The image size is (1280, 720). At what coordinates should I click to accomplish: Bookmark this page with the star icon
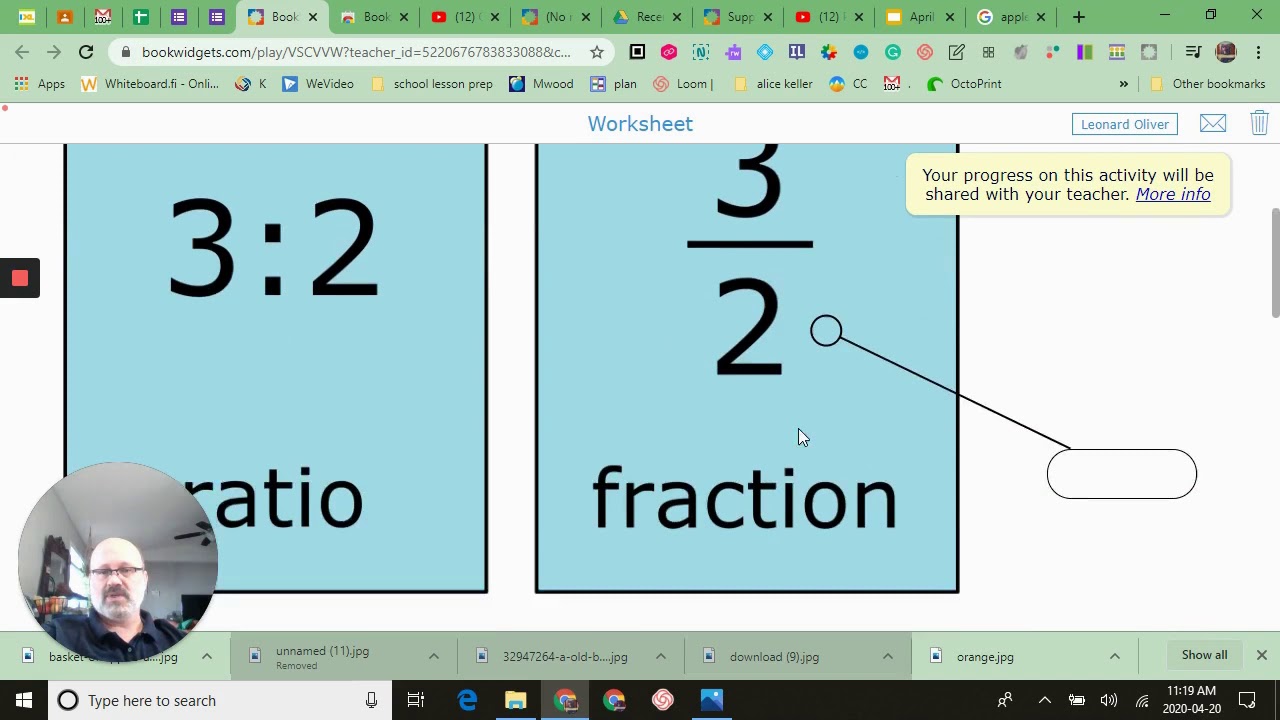597,52
